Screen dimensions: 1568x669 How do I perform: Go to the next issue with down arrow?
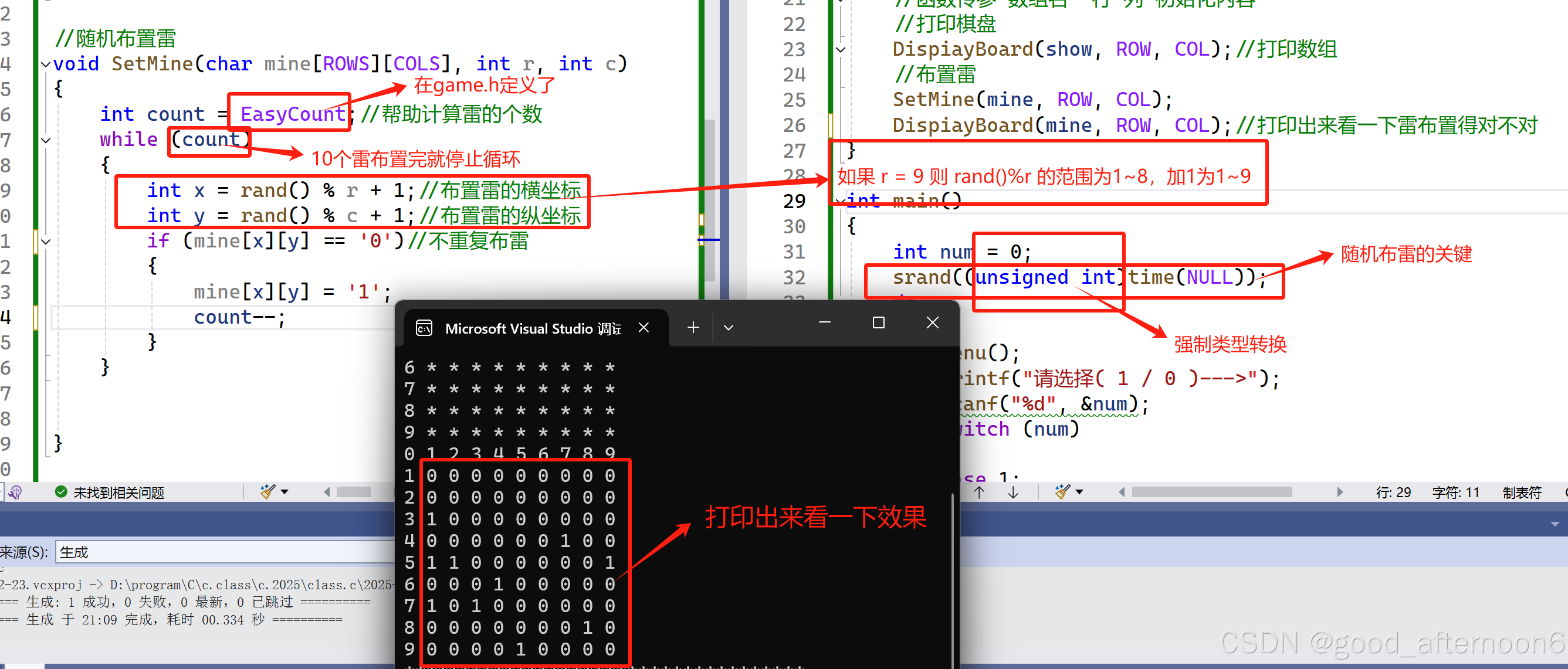1013,492
